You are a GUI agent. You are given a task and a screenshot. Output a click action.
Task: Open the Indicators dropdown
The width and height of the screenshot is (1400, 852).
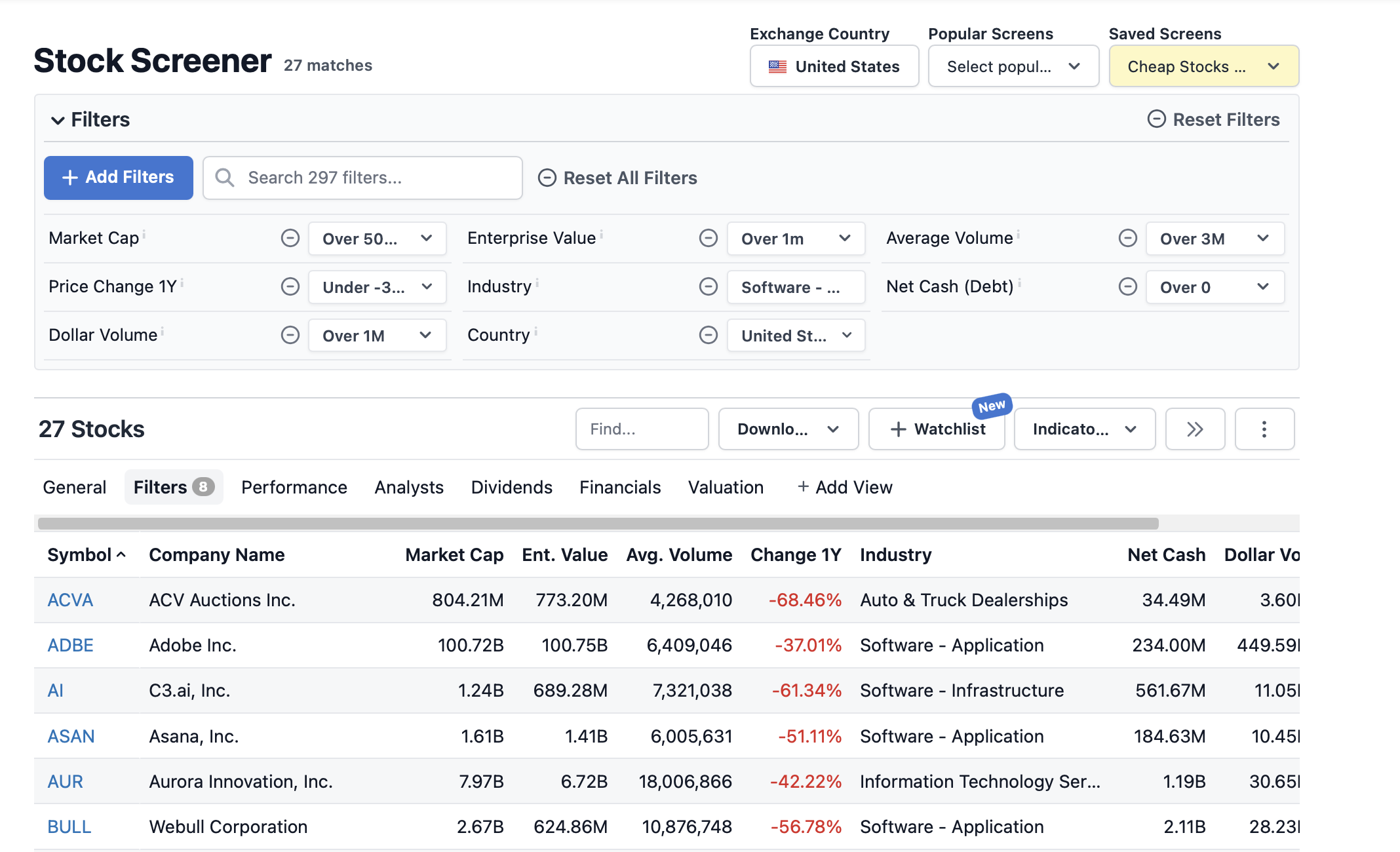point(1084,429)
